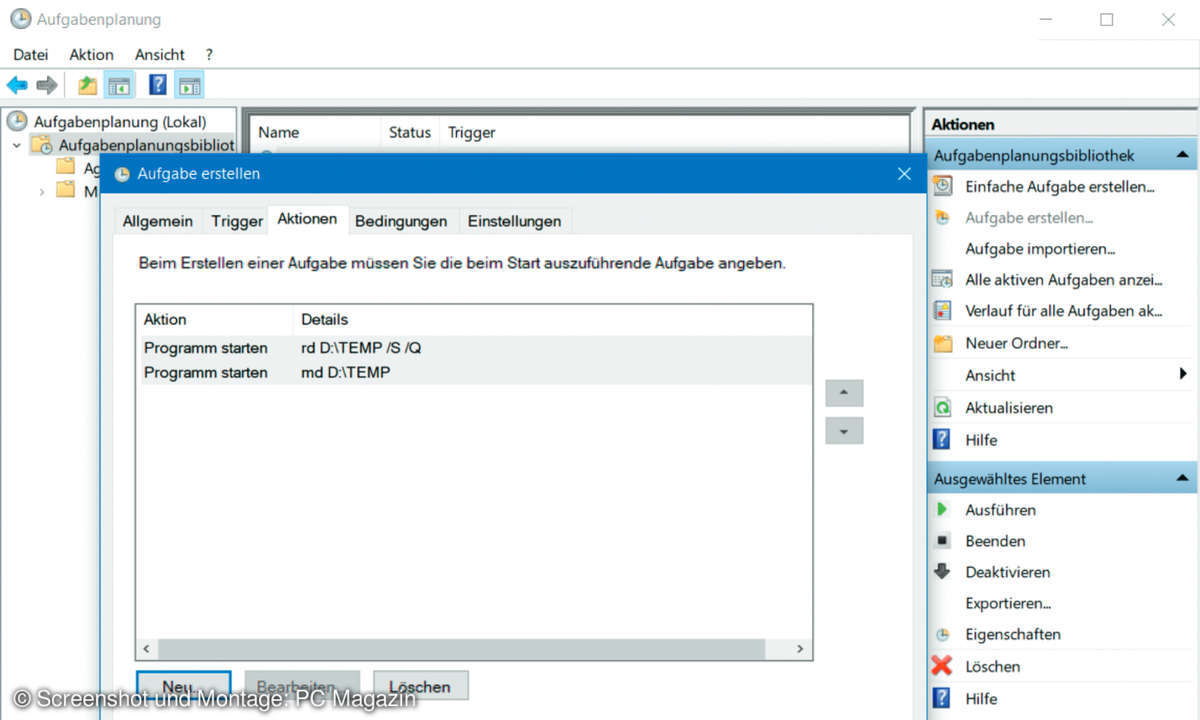This screenshot has width=1200, height=720.
Task: Click the Details column header
Action: point(553,319)
